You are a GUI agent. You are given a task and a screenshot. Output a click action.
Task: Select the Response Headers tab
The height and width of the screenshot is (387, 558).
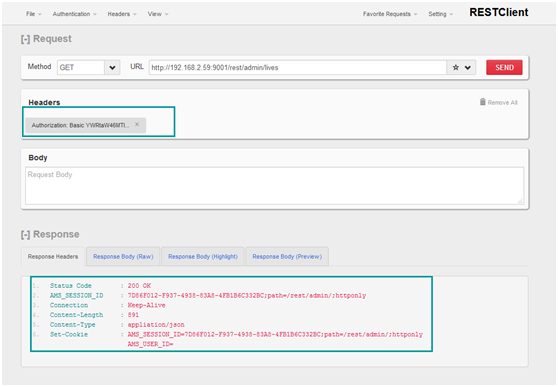pos(53,256)
